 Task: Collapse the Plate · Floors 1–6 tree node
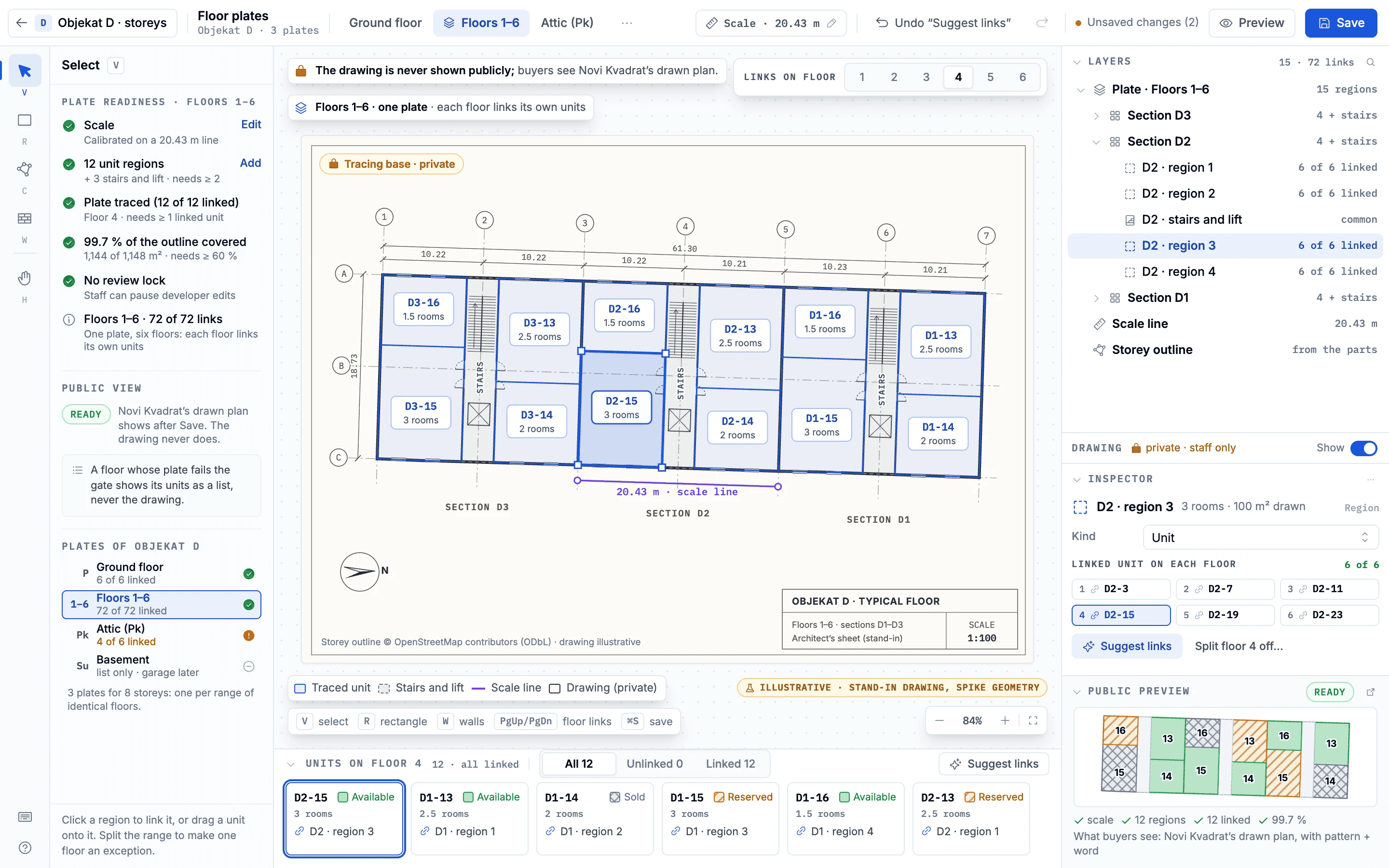coord(1081,90)
